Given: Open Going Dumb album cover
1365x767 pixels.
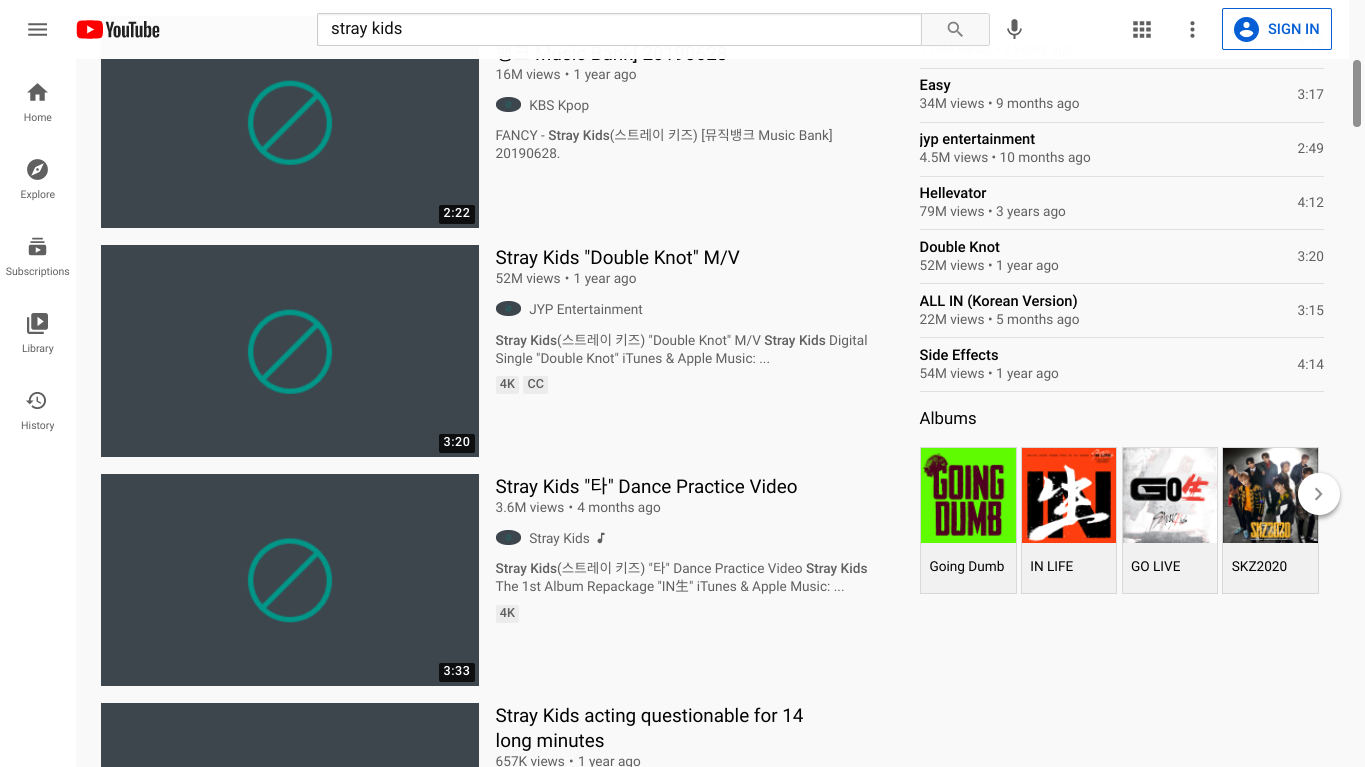Looking at the screenshot, I should 968,495.
